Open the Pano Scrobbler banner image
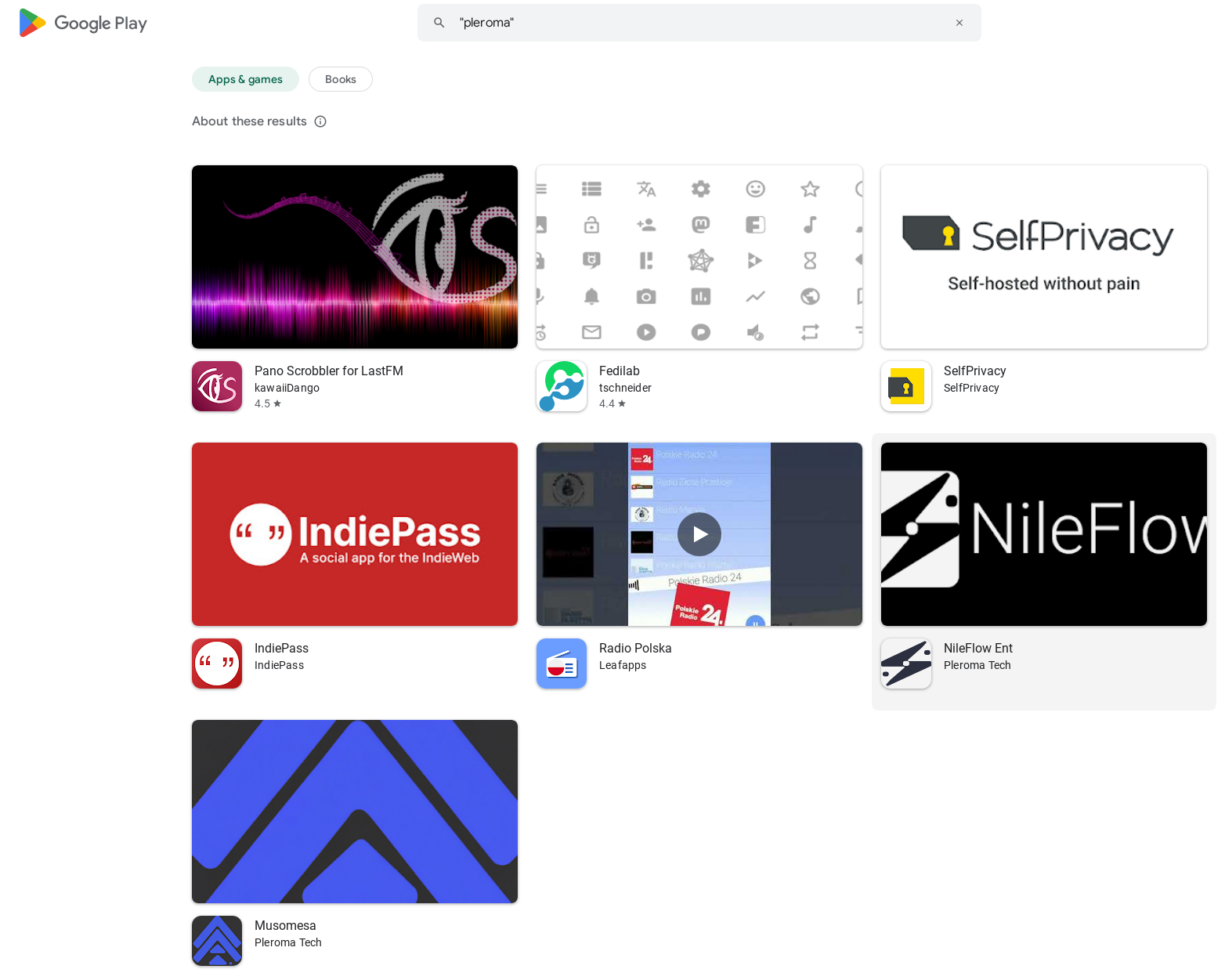Viewport: 1225px width, 980px height. [x=355, y=257]
